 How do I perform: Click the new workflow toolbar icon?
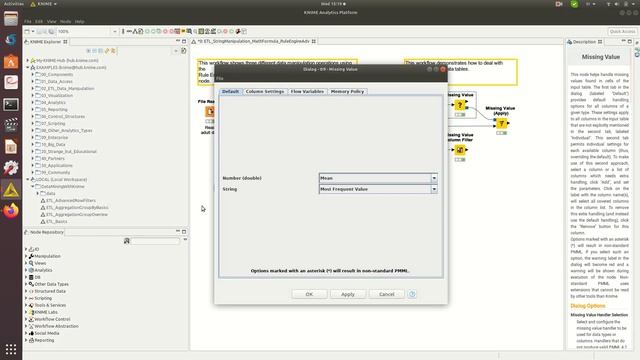27,31
